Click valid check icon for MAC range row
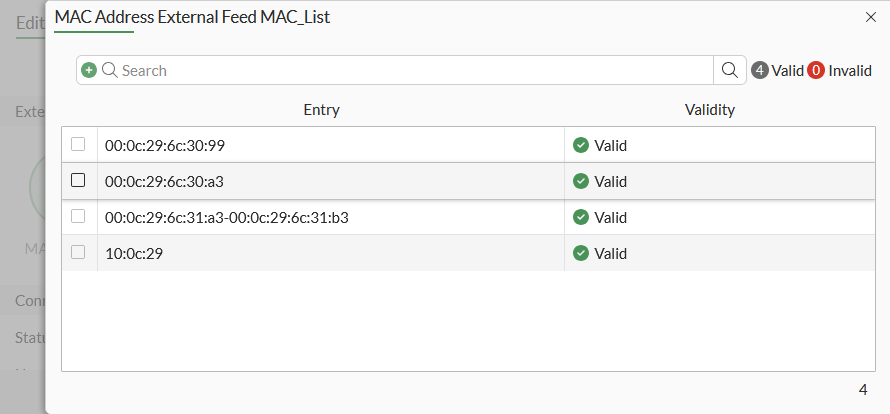Image resolution: width=890 pixels, height=414 pixels. pyautogui.click(x=581, y=217)
